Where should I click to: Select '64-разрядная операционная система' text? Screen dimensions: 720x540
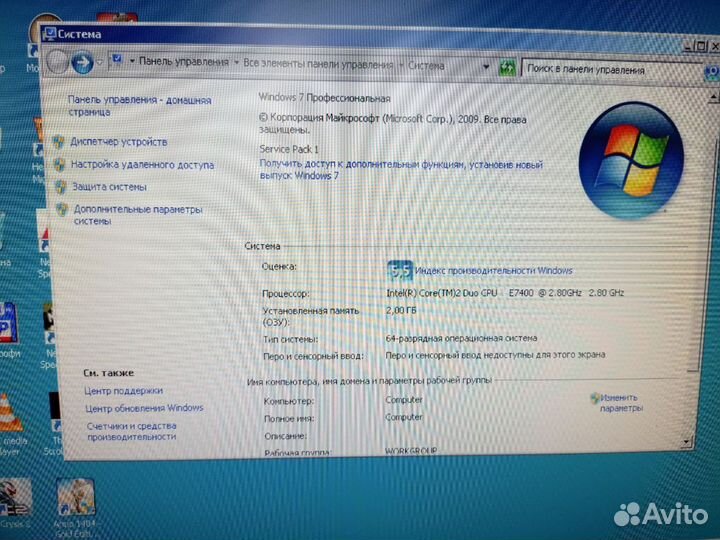[x=461, y=338]
